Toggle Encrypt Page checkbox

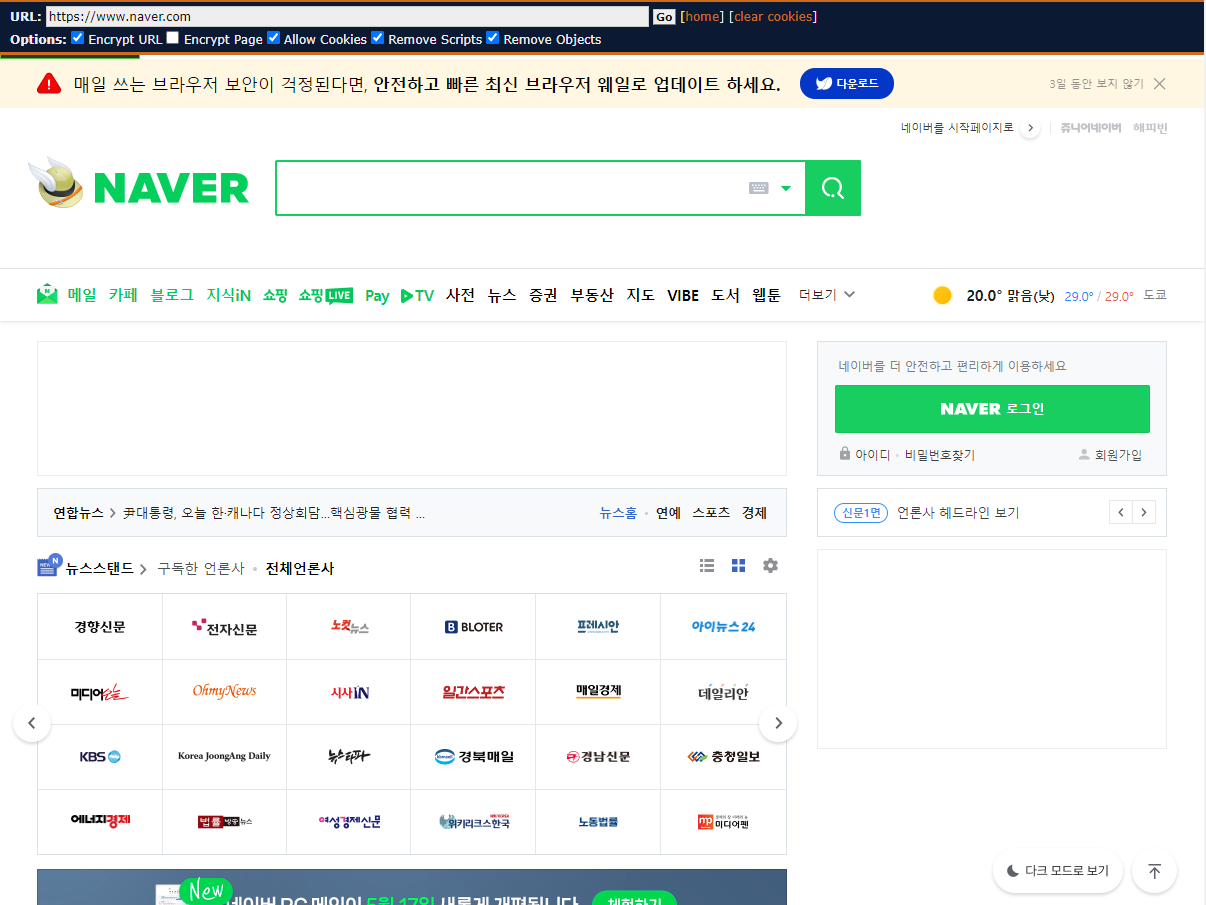pyautogui.click(x=173, y=38)
